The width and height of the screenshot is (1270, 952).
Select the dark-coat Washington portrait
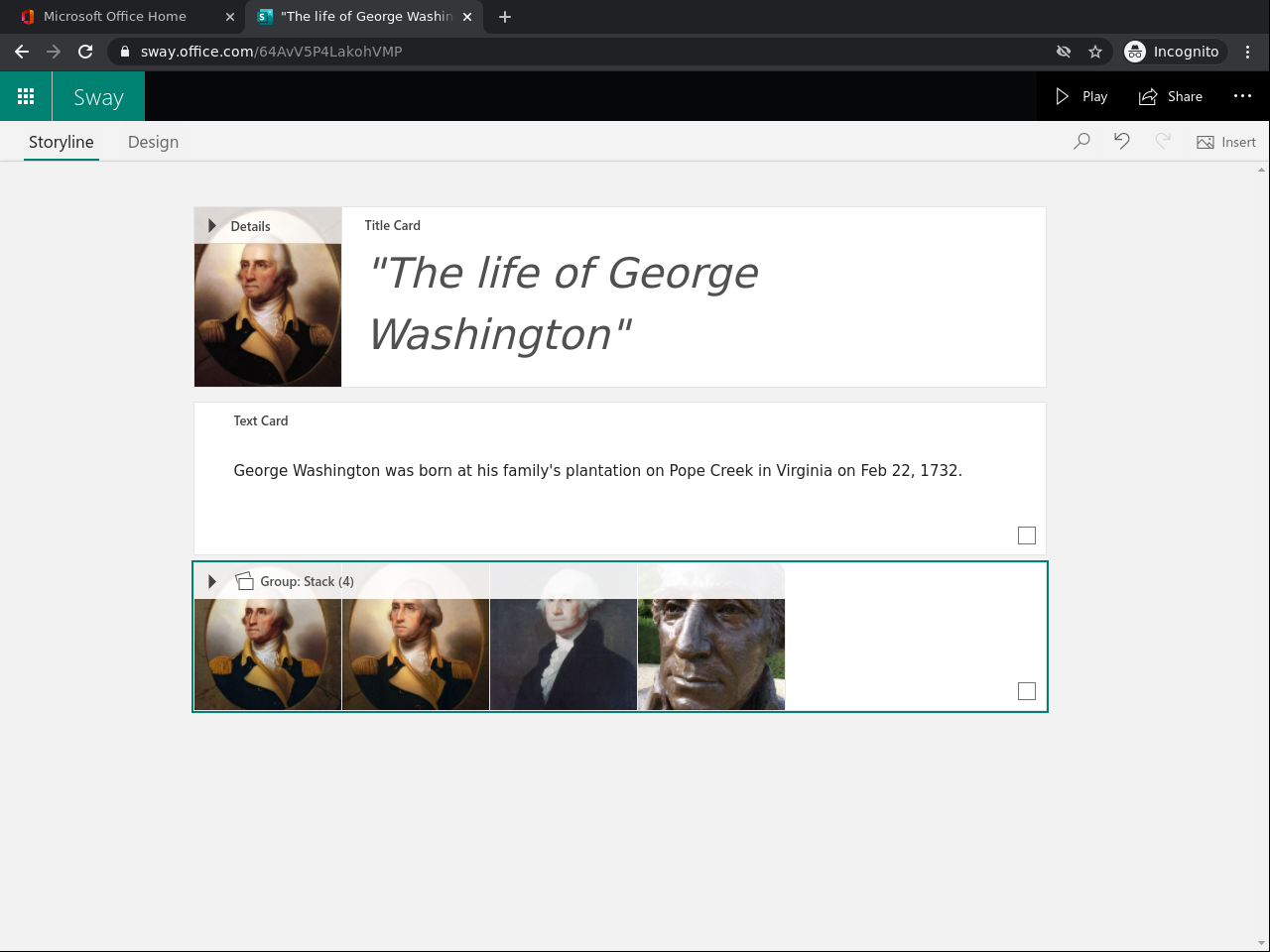(x=564, y=637)
